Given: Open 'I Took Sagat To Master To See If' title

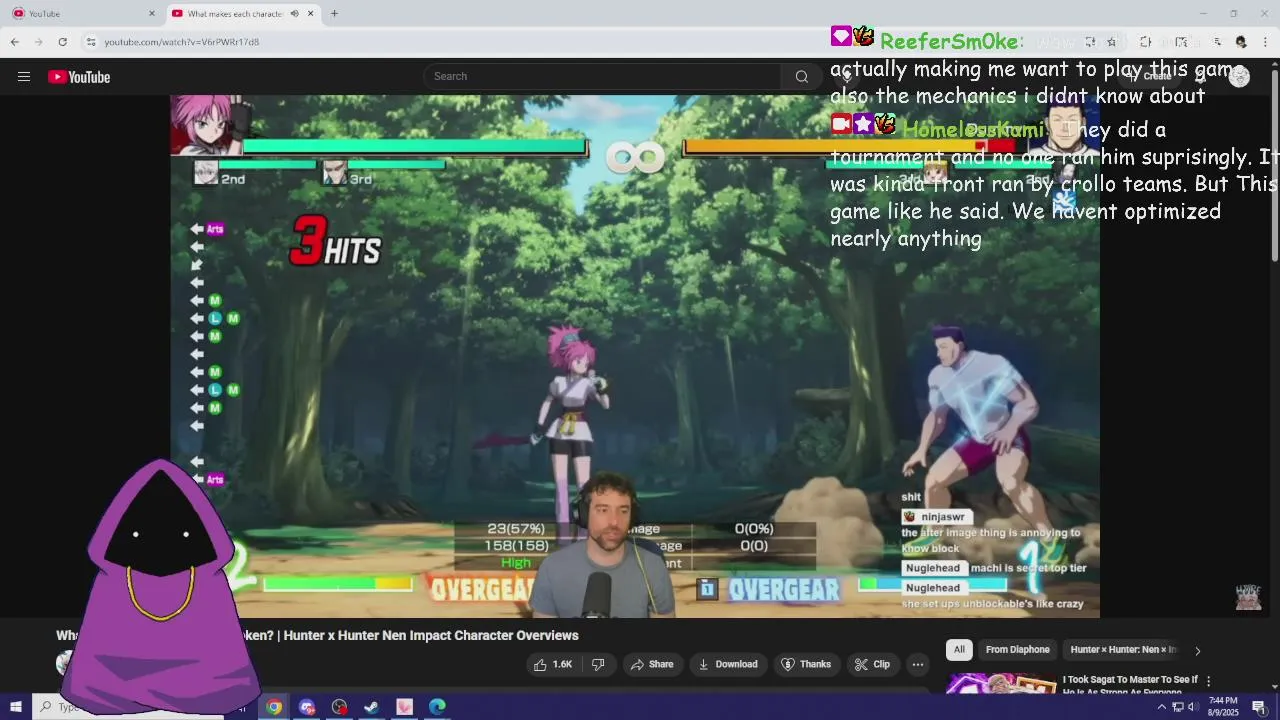Looking at the screenshot, I should pos(1130,680).
